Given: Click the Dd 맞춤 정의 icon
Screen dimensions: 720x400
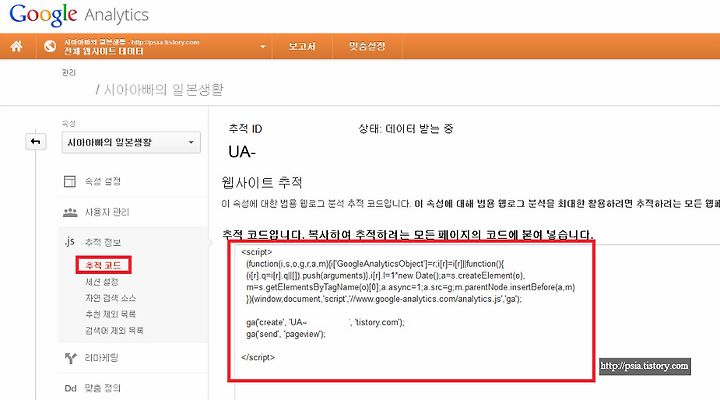Looking at the screenshot, I should pos(70,388).
